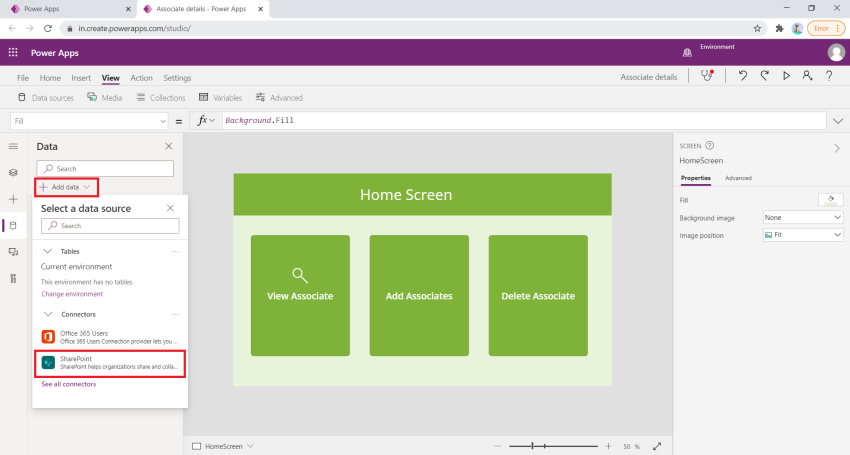Open the Insert menu tab
The height and width of the screenshot is (455, 850).
click(x=81, y=78)
